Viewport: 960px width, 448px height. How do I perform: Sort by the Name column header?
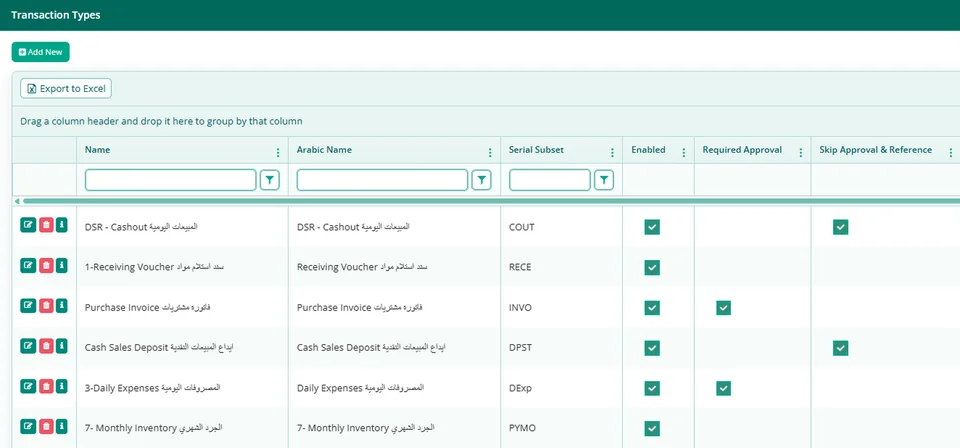[x=97, y=149]
